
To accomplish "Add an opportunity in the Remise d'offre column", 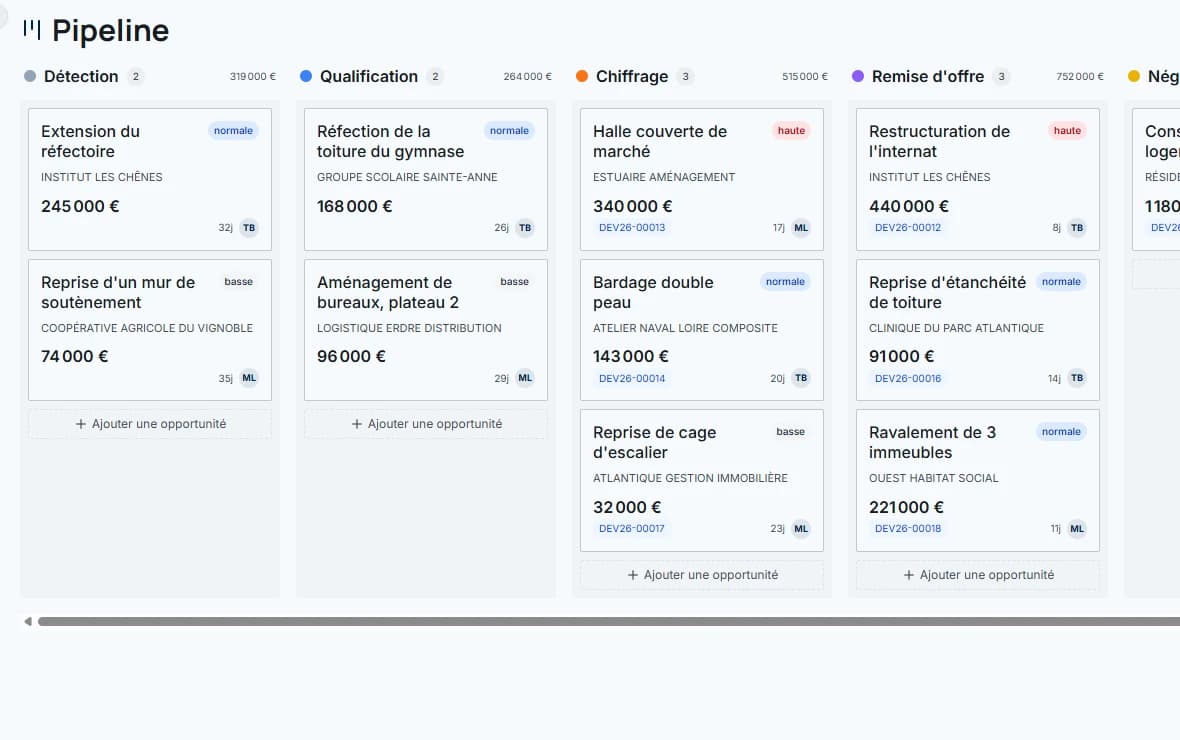I will point(978,575).
